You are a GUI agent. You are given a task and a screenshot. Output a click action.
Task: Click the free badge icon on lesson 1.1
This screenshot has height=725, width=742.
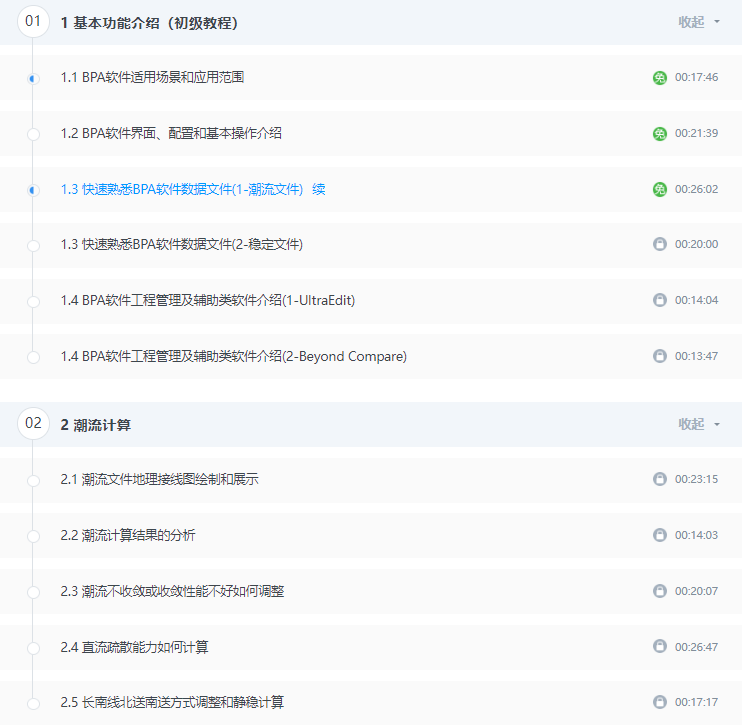point(660,78)
